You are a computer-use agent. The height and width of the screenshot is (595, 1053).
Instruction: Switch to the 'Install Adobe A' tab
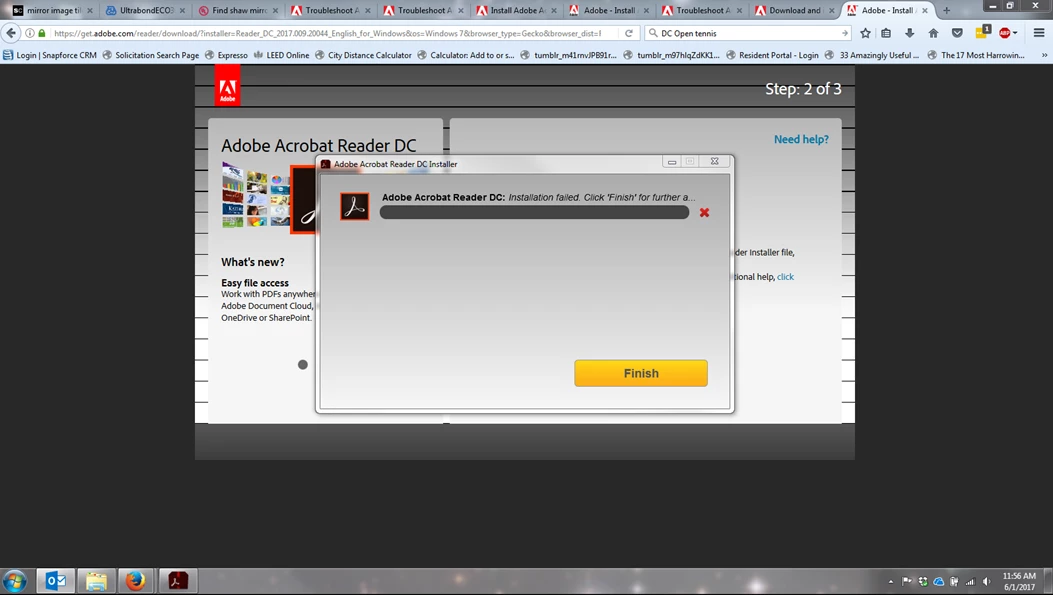coord(516,10)
